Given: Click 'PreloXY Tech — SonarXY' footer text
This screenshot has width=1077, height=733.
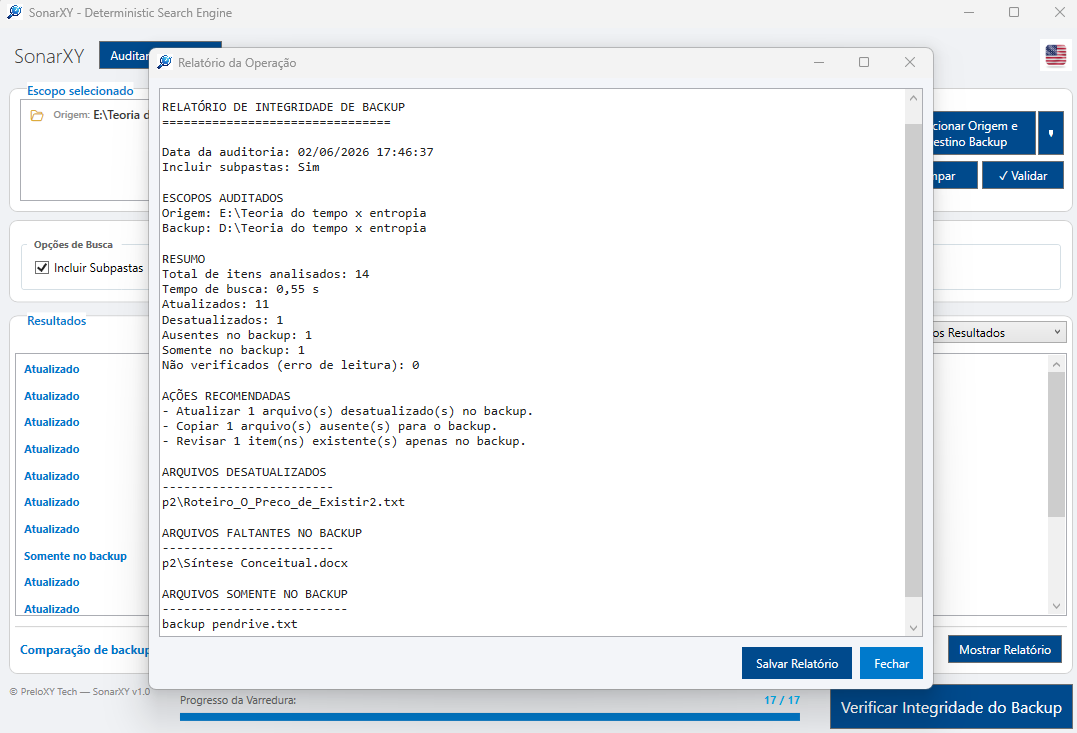Looking at the screenshot, I should click(x=80, y=691).
